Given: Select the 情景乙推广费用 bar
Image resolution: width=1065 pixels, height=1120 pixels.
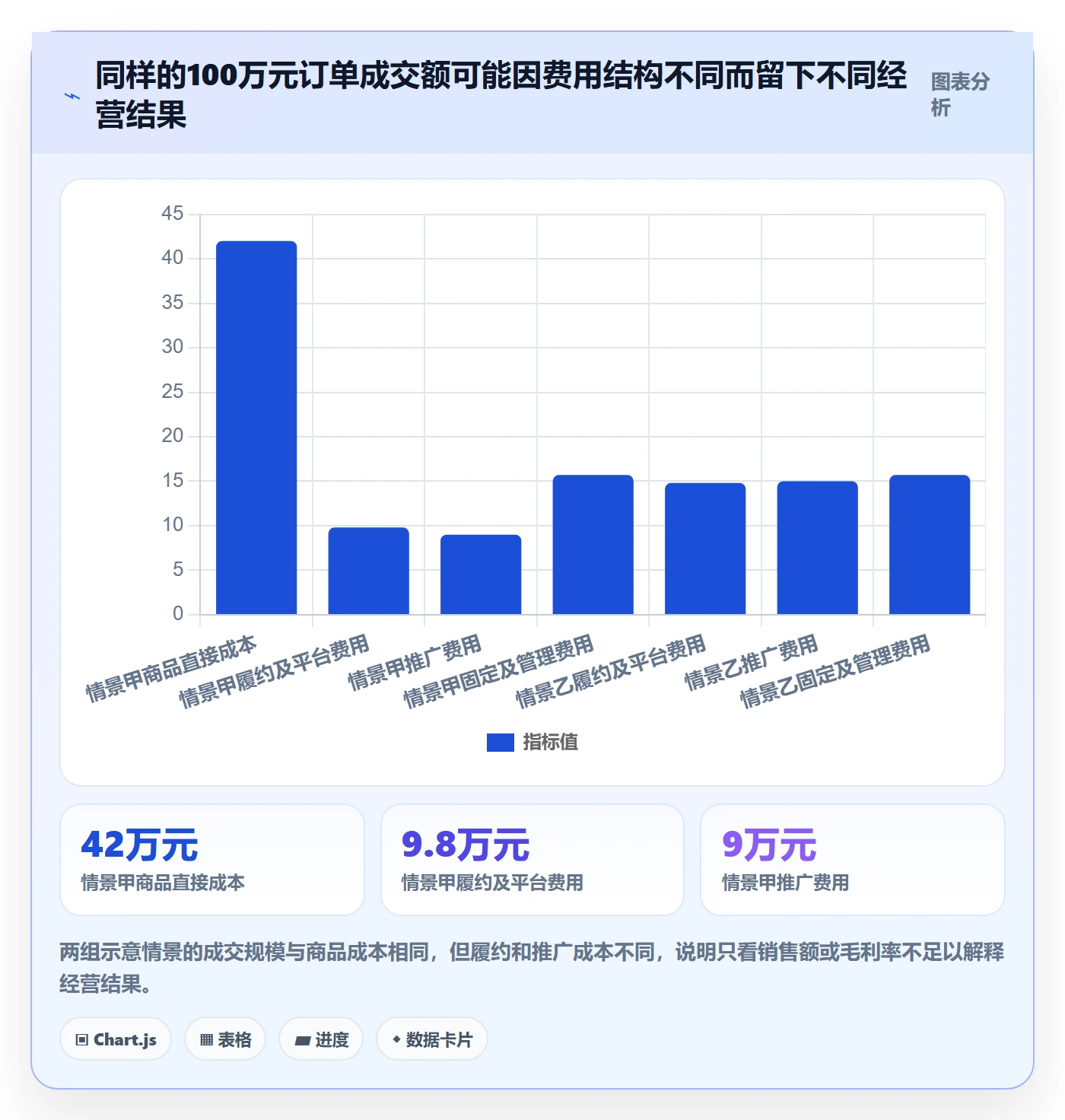Looking at the screenshot, I should 818,548.
